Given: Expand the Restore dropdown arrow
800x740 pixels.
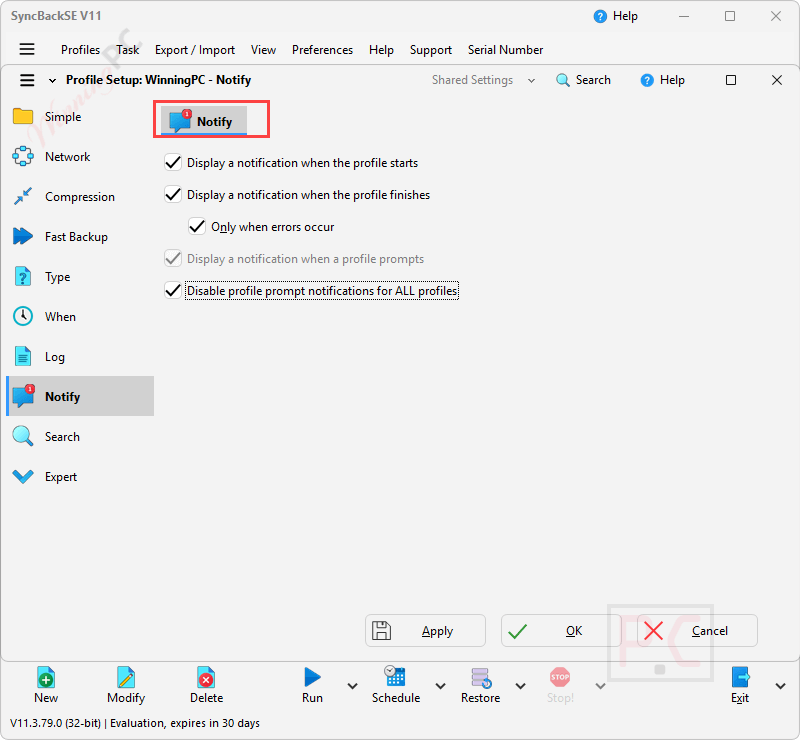Looking at the screenshot, I should pos(520,686).
